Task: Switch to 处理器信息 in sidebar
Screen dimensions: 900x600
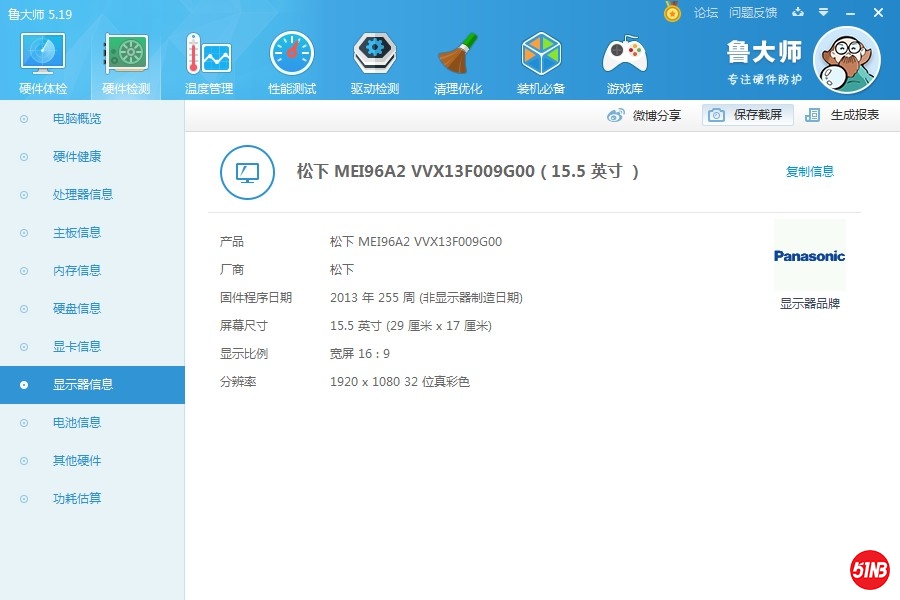Action: pyautogui.click(x=83, y=195)
